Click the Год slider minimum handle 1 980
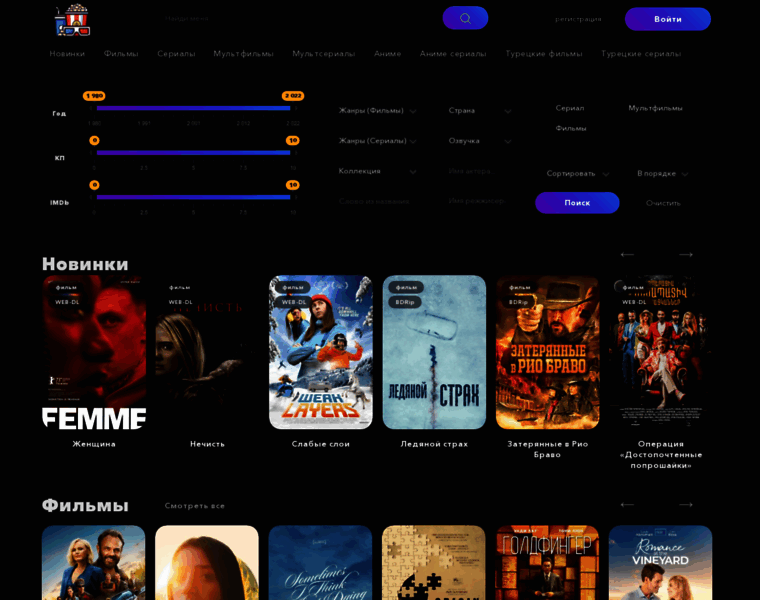The width and height of the screenshot is (760, 600). (94, 96)
